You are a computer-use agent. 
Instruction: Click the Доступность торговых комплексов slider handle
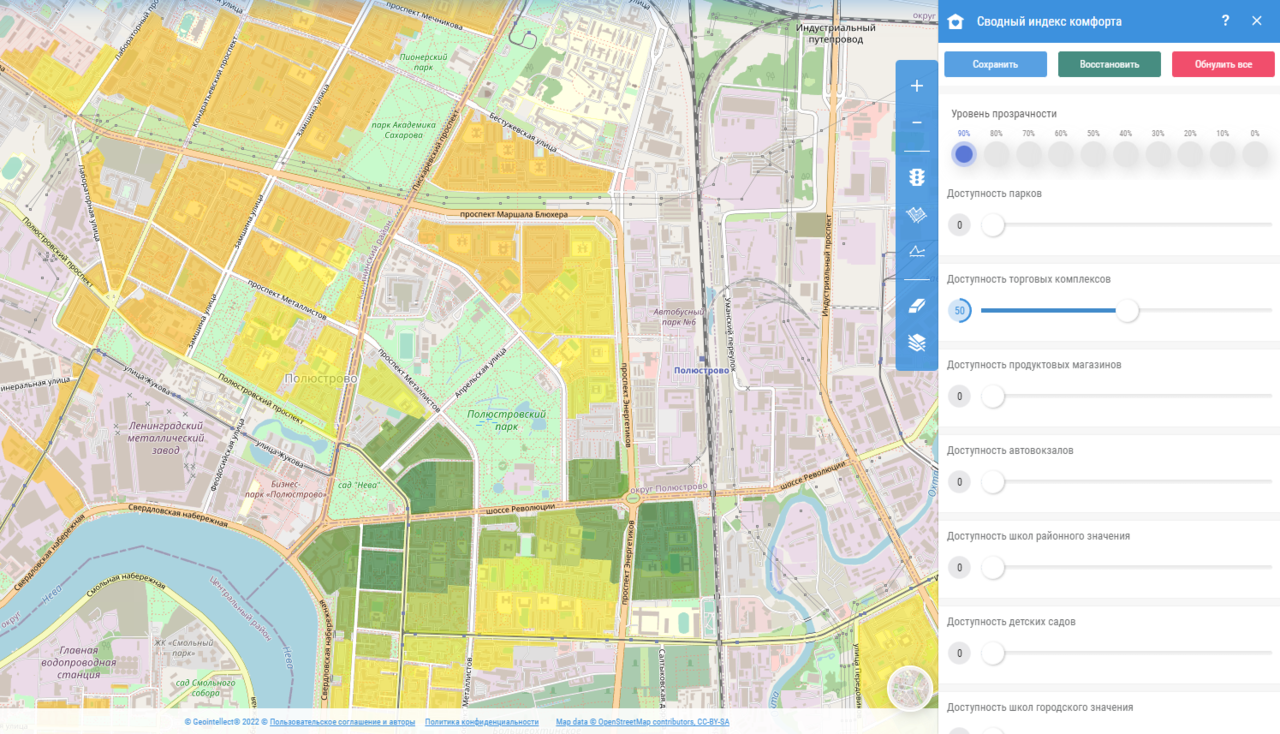coord(1127,311)
